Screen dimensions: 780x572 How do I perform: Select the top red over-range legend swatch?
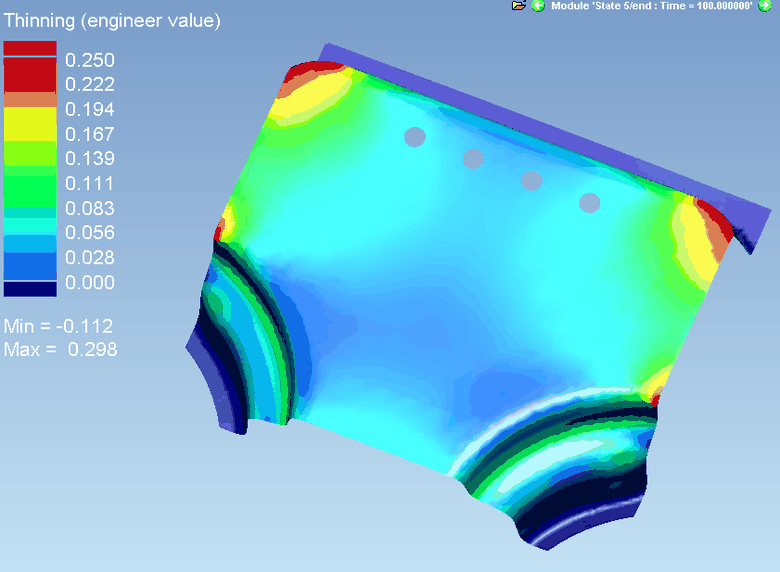30,48
